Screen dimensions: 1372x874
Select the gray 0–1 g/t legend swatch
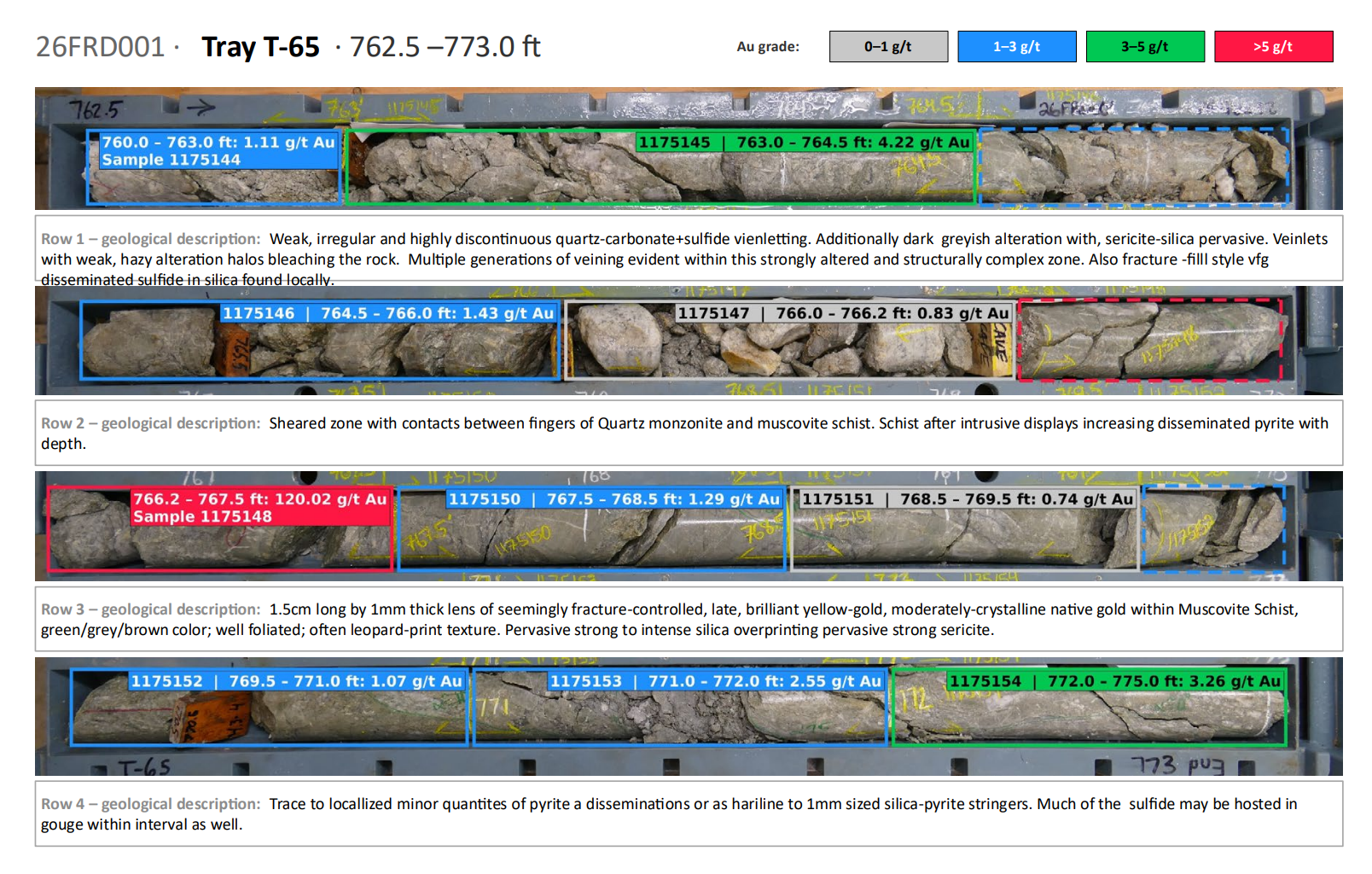(x=888, y=47)
